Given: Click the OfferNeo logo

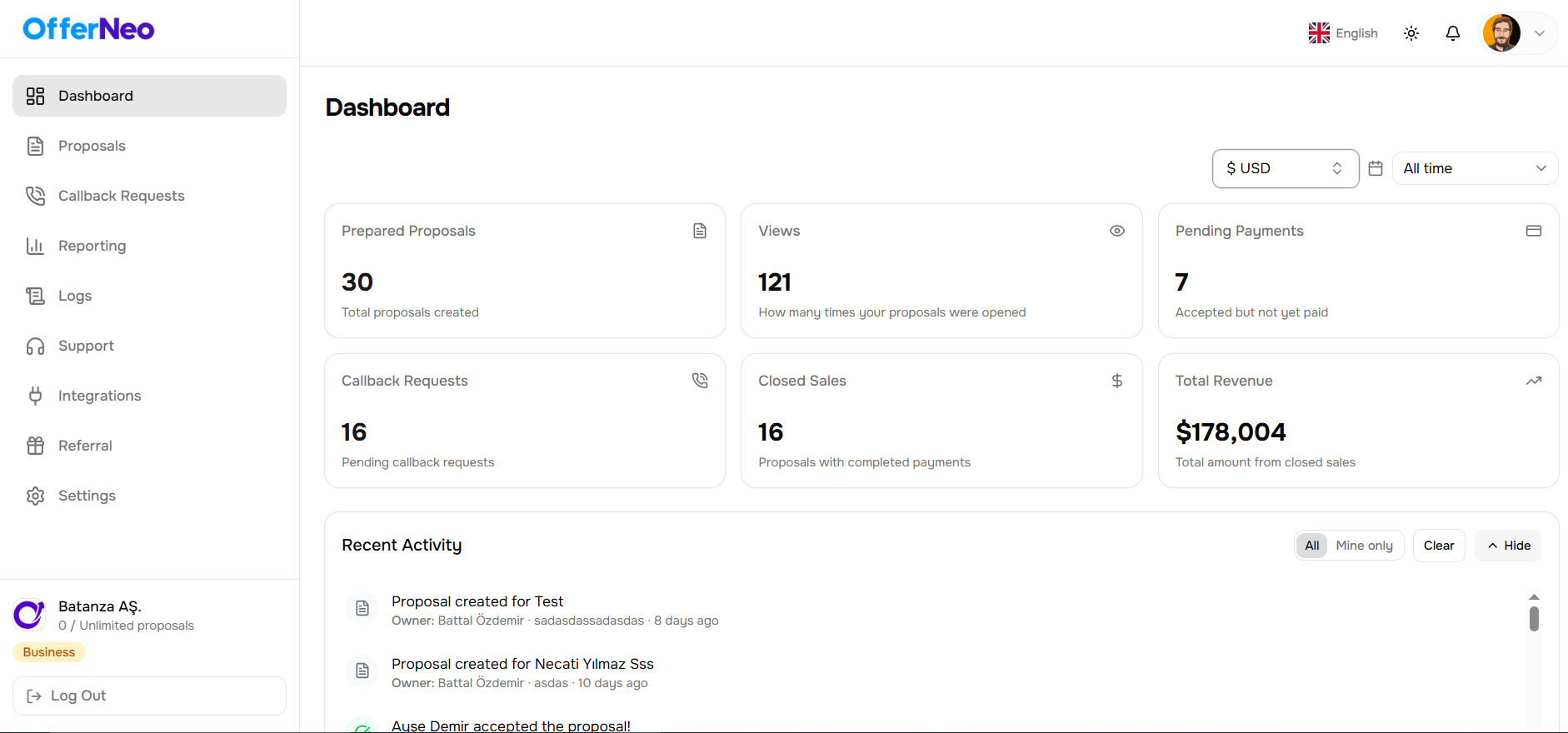Looking at the screenshot, I should tap(88, 29).
